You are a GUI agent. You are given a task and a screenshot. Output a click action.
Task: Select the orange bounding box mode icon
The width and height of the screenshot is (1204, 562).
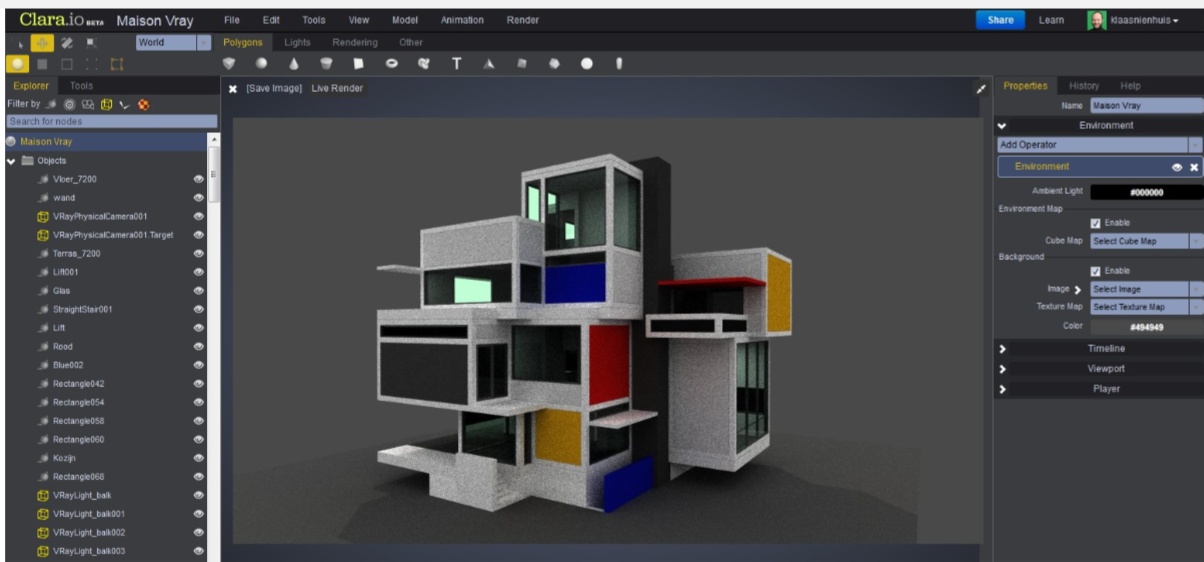click(x=116, y=64)
